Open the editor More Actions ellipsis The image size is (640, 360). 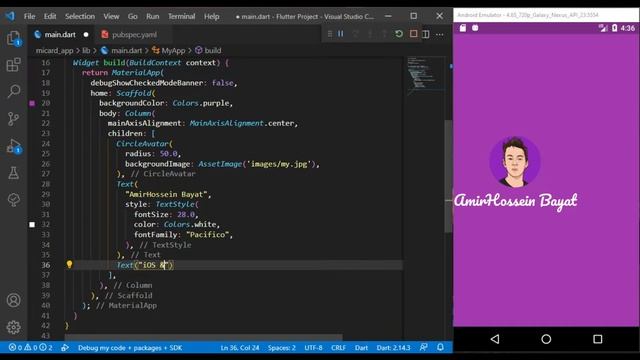440,34
